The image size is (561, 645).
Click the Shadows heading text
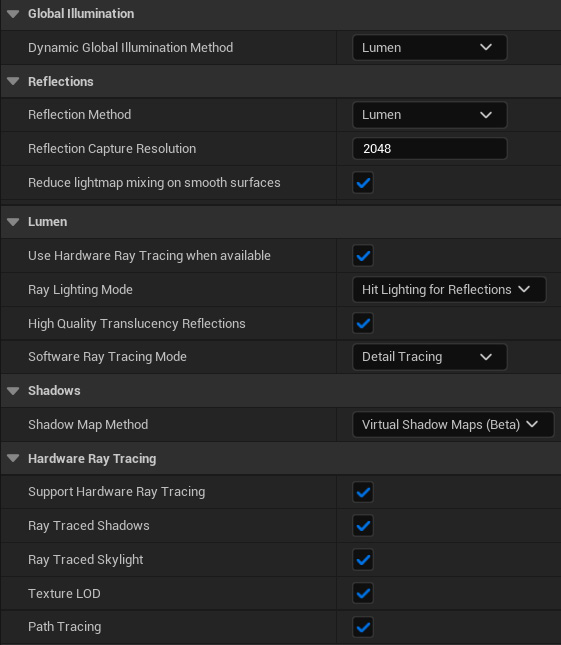tap(54, 391)
